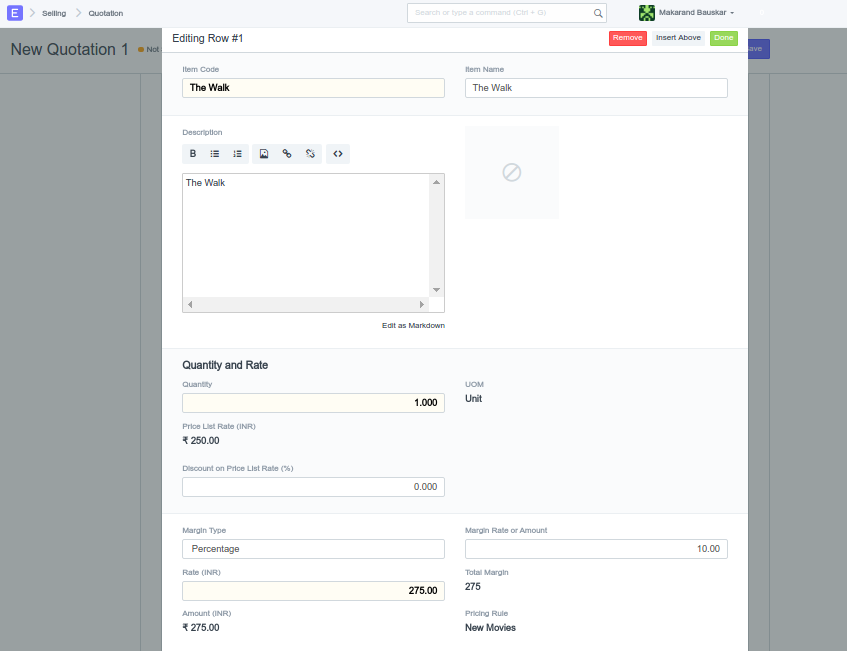Click the search magnifier icon
The image size is (847, 651).
(x=598, y=13)
